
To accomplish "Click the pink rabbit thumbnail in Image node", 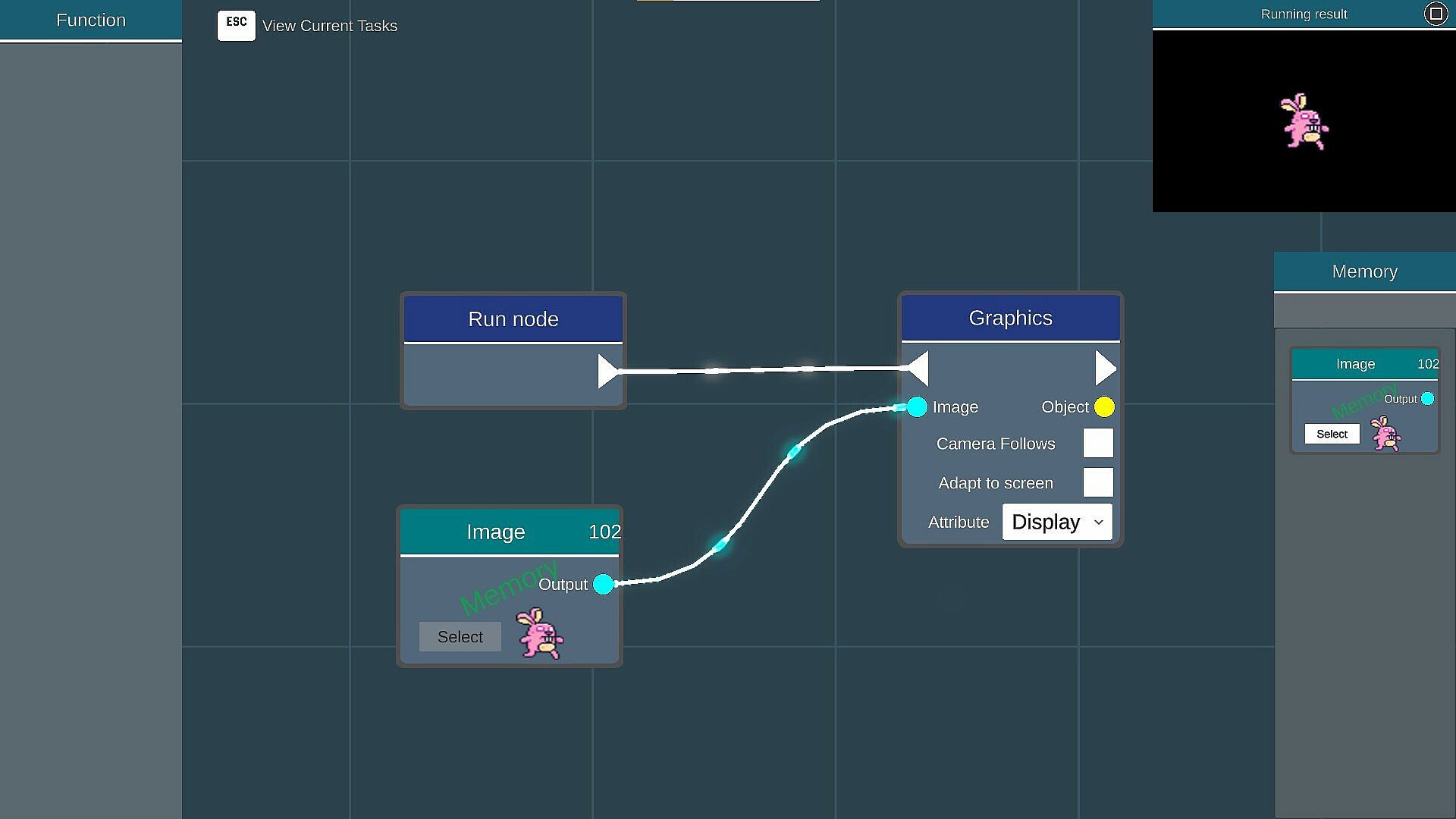I will (540, 632).
